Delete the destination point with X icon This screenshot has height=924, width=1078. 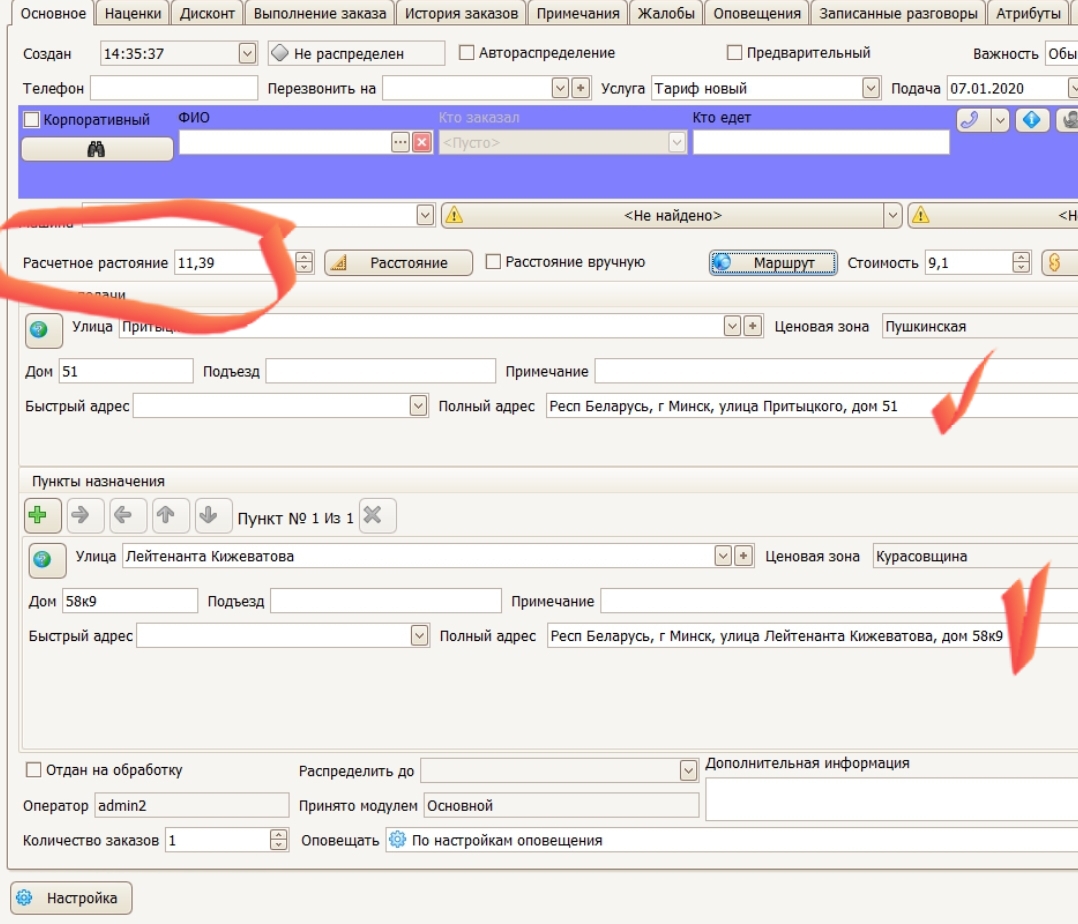(x=374, y=516)
